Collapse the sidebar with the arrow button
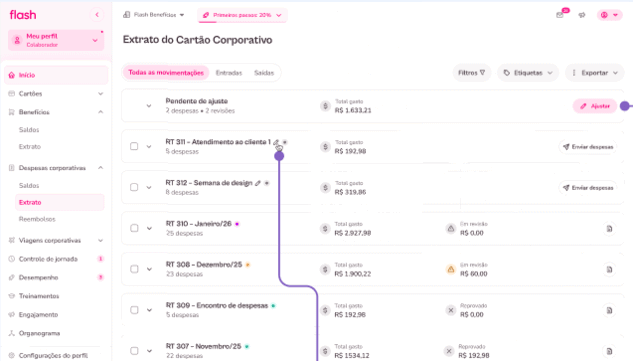 tap(97, 15)
